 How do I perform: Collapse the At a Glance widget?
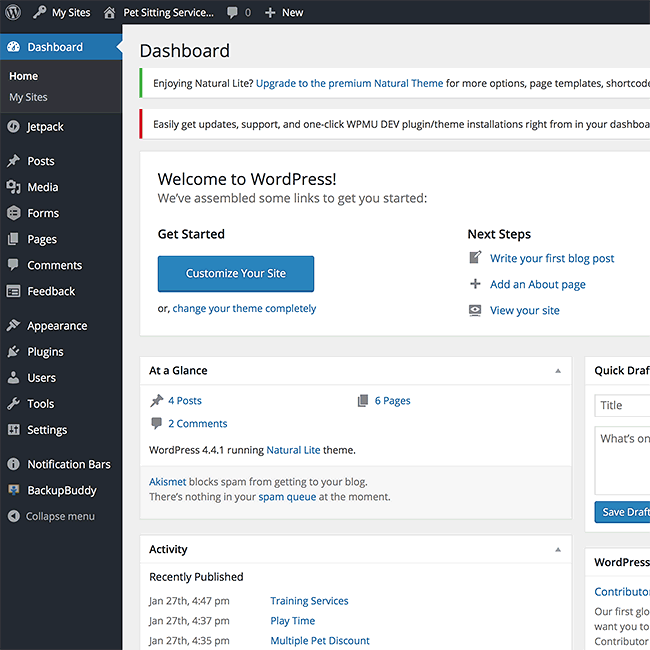coord(558,371)
